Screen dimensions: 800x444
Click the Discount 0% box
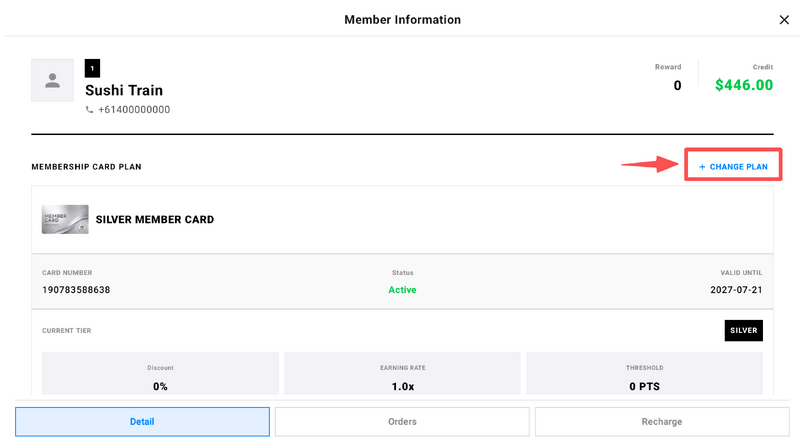160,373
